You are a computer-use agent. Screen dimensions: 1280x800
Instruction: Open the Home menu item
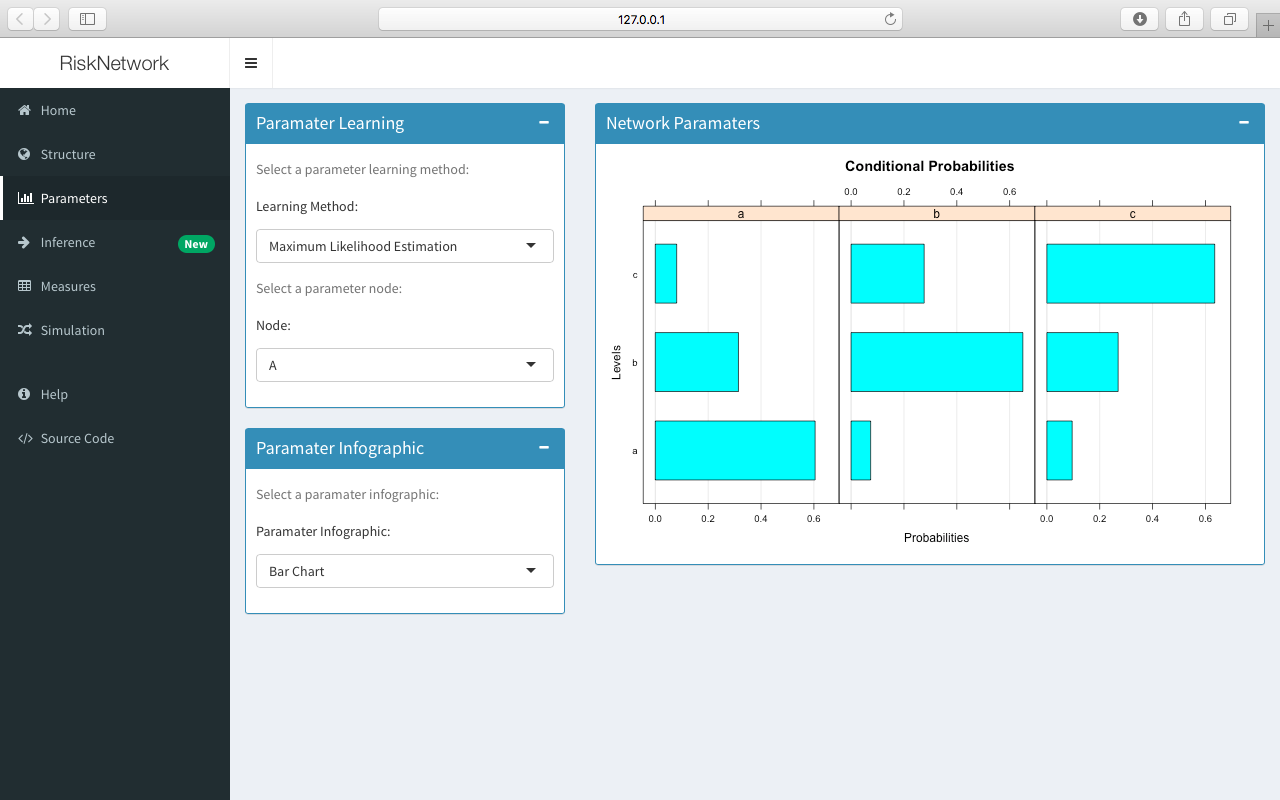[x=115, y=110]
